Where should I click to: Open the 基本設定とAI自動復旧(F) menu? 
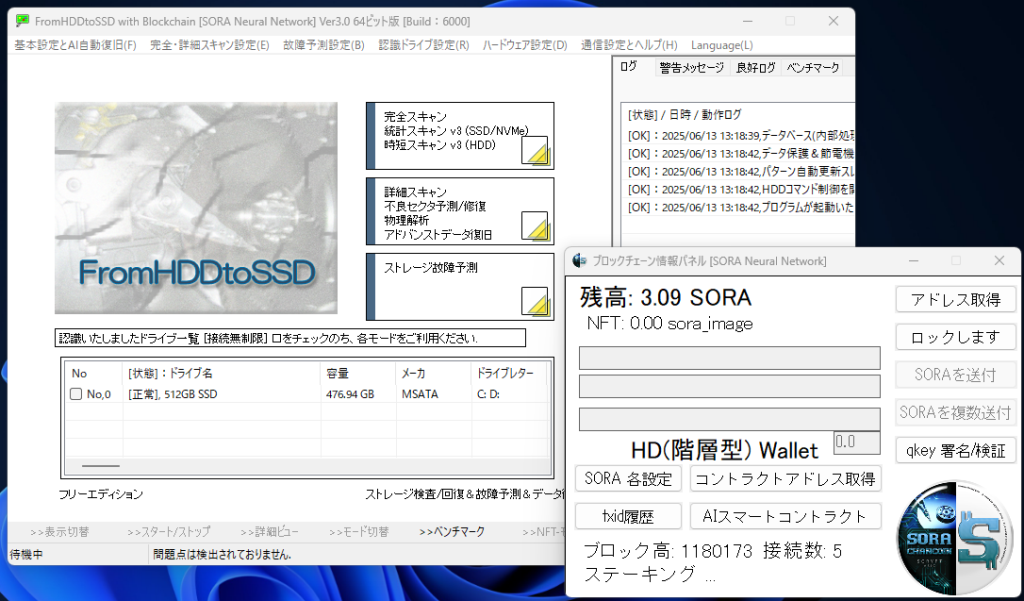click(x=76, y=45)
